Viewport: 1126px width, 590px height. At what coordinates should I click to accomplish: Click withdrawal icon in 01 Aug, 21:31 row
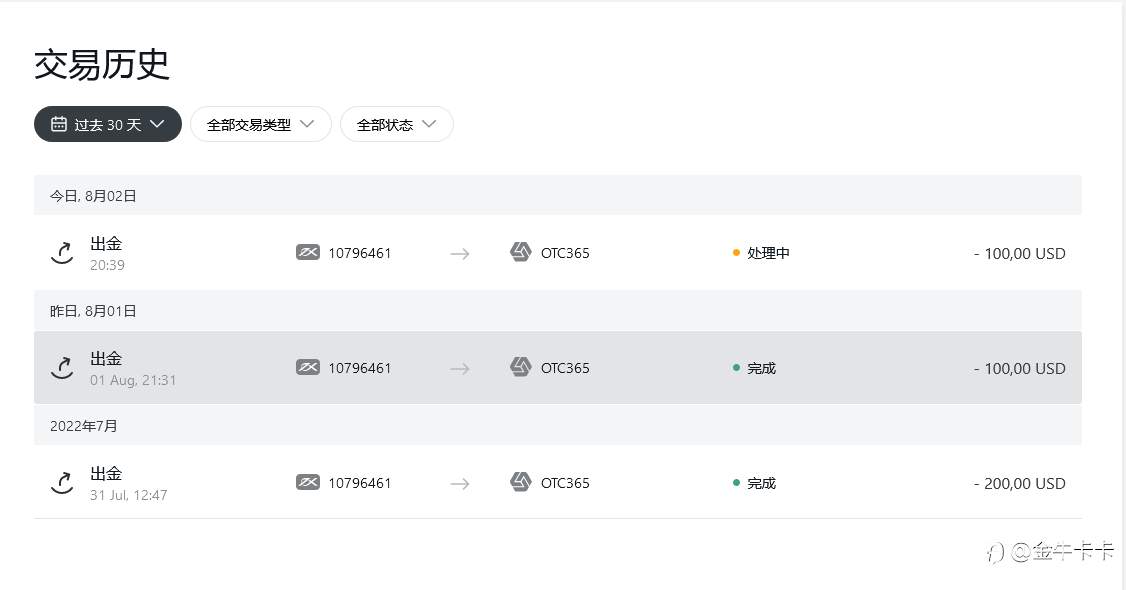62,367
